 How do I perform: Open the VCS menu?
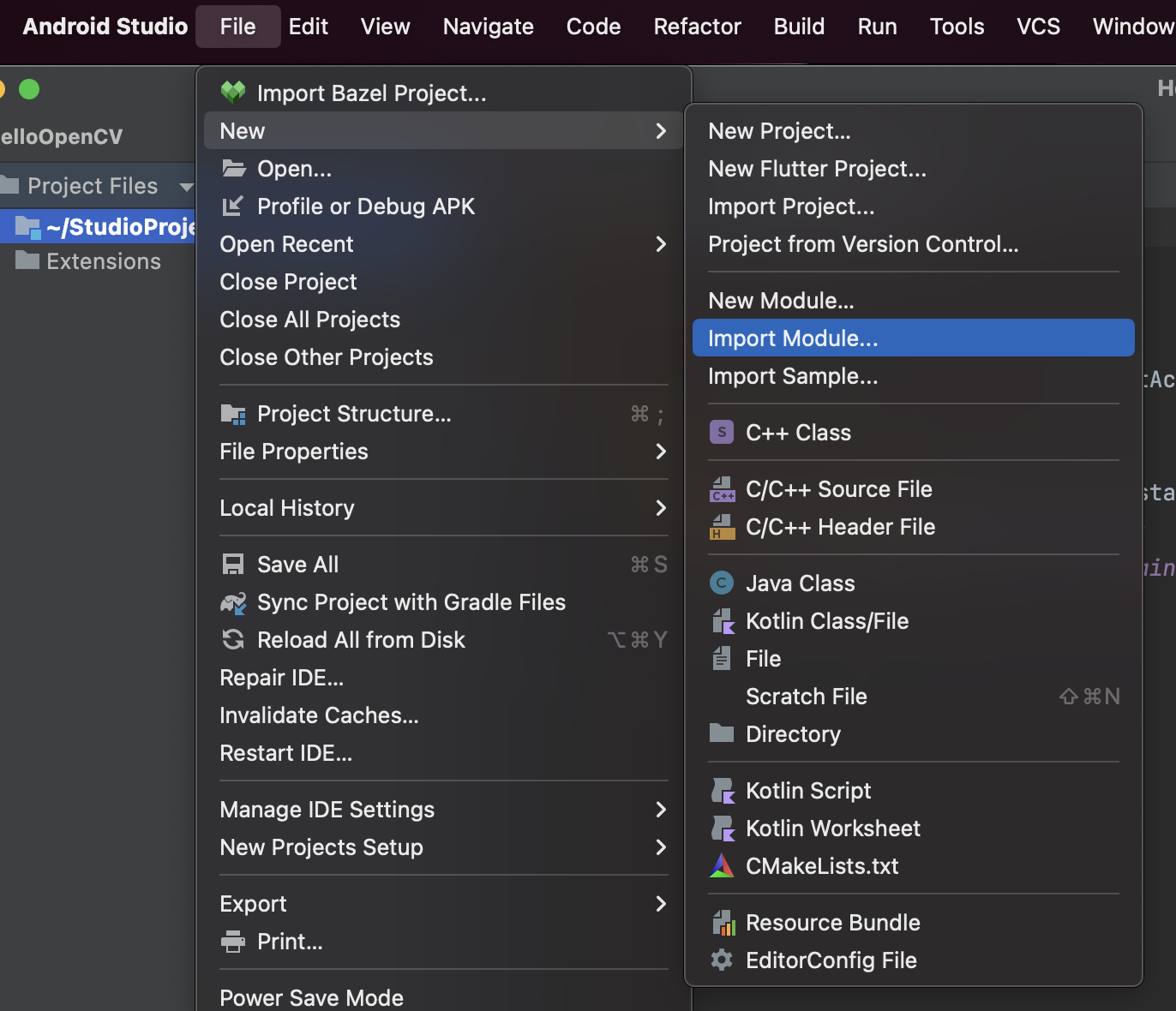coord(1038,27)
